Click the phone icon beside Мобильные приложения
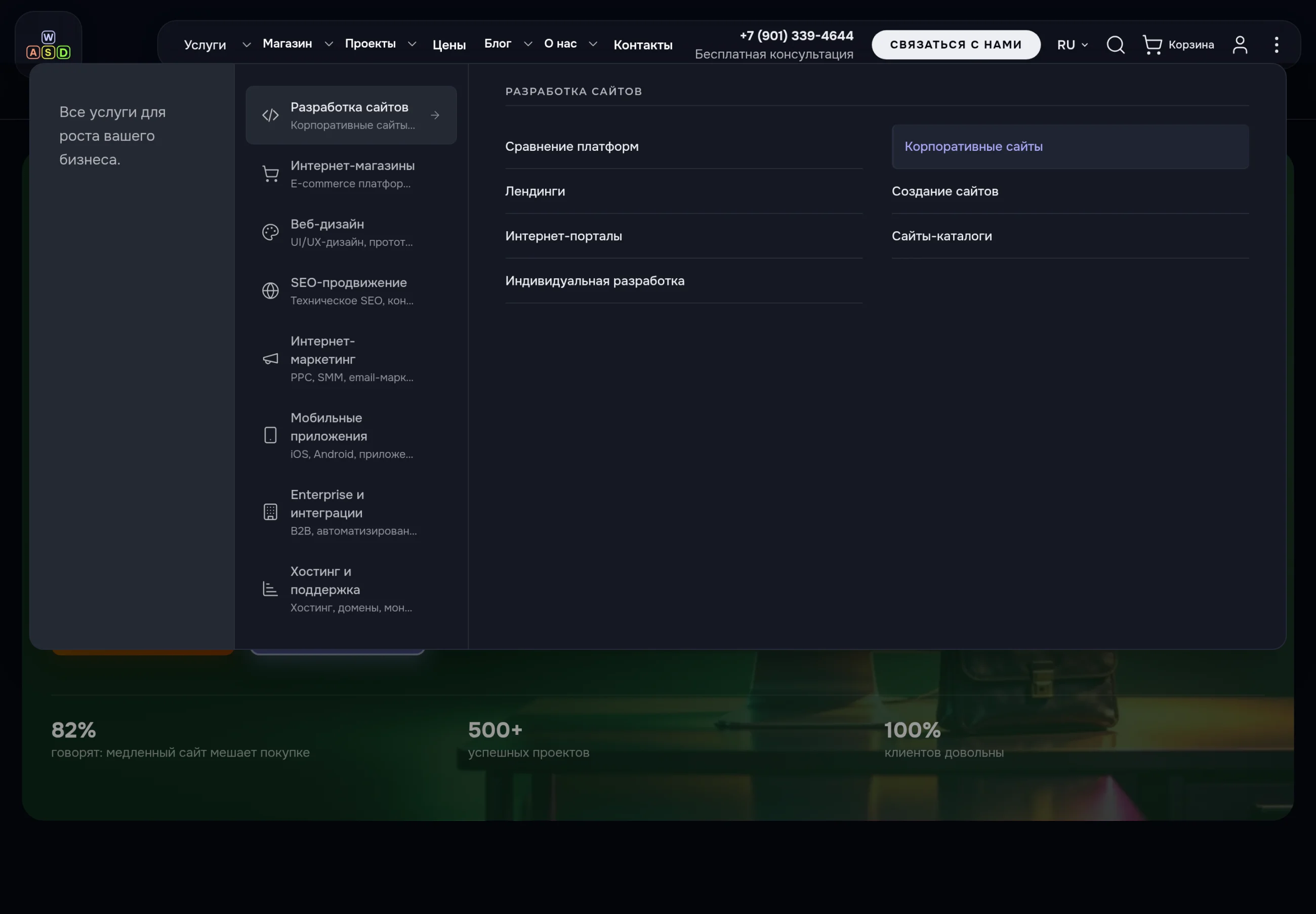1316x914 pixels. (x=270, y=435)
